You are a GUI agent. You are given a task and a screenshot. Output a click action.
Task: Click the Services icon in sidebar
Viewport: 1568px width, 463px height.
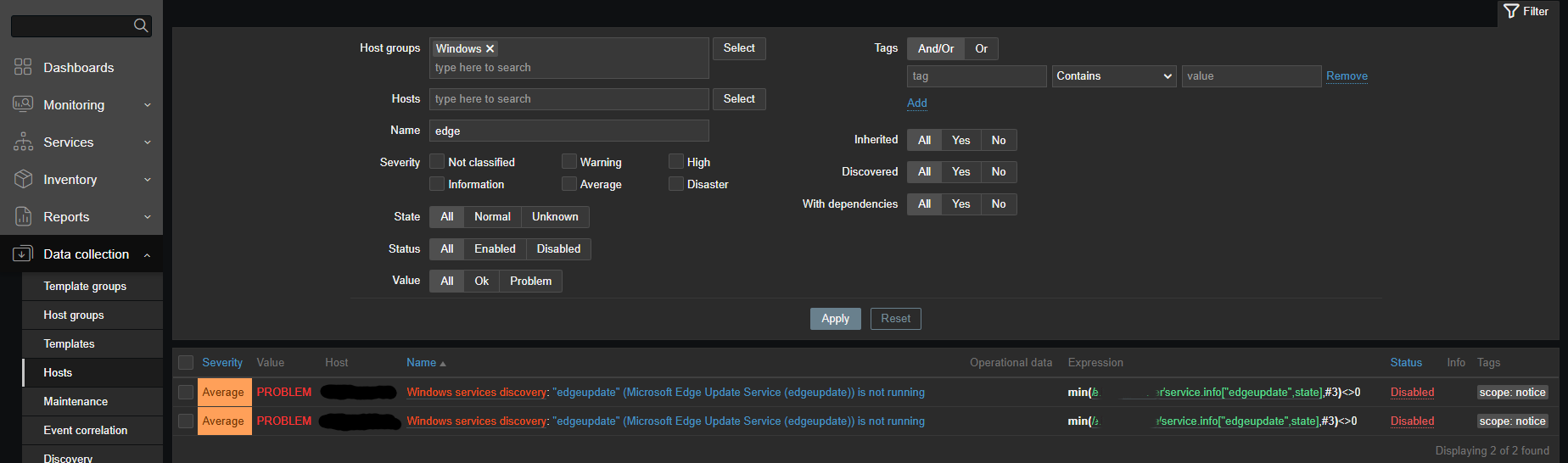click(x=23, y=142)
